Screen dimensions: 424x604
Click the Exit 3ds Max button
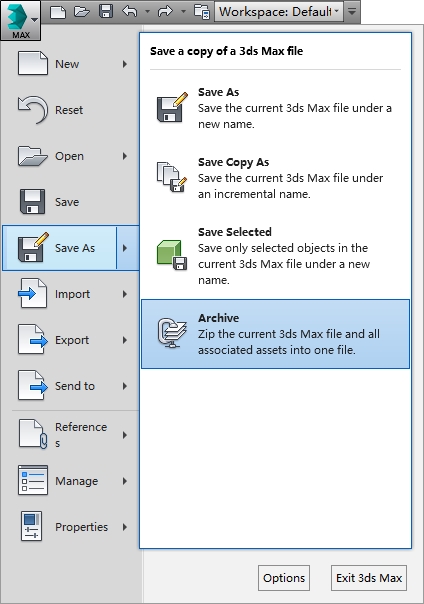(369, 578)
